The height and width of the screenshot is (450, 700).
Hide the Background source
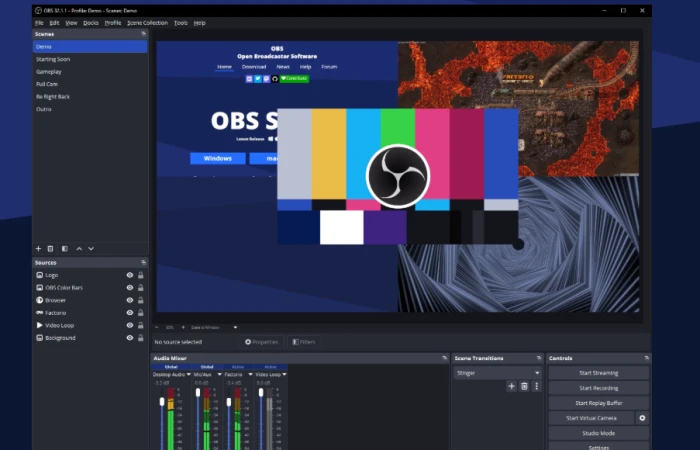coord(130,338)
